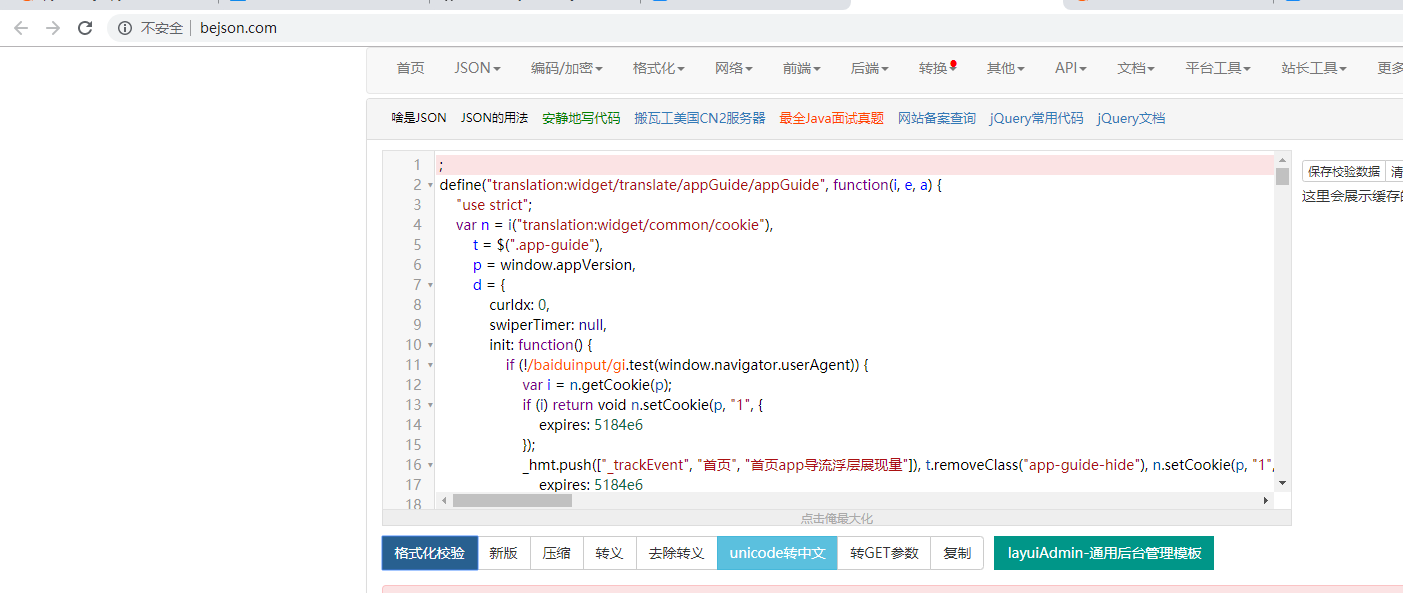Open the 站长工具 menu
1403x593 pixels.
pyautogui.click(x=1313, y=68)
